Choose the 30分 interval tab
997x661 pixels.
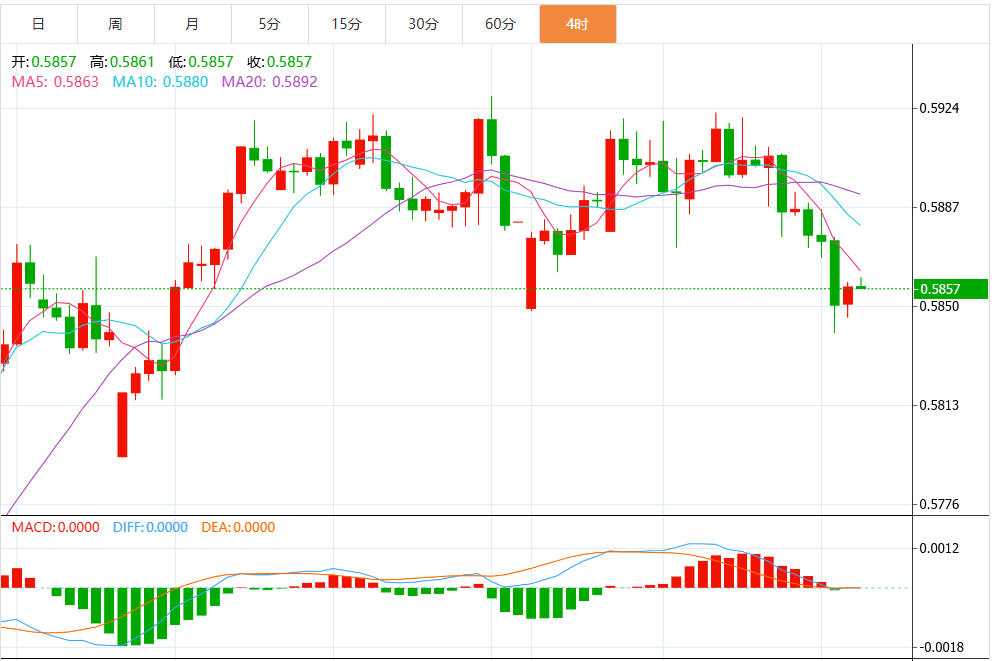pos(423,24)
